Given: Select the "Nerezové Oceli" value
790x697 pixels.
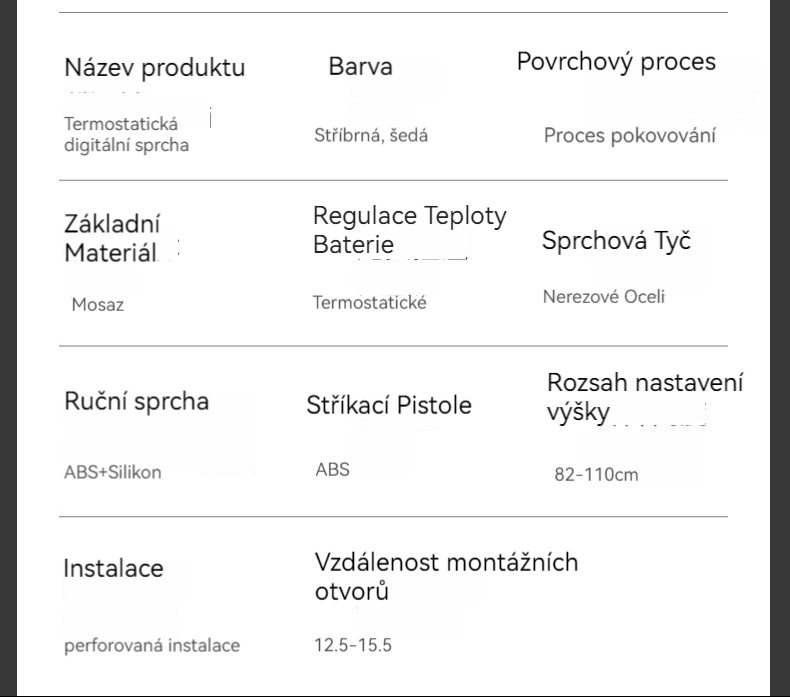Looking at the screenshot, I should (604, 296).
